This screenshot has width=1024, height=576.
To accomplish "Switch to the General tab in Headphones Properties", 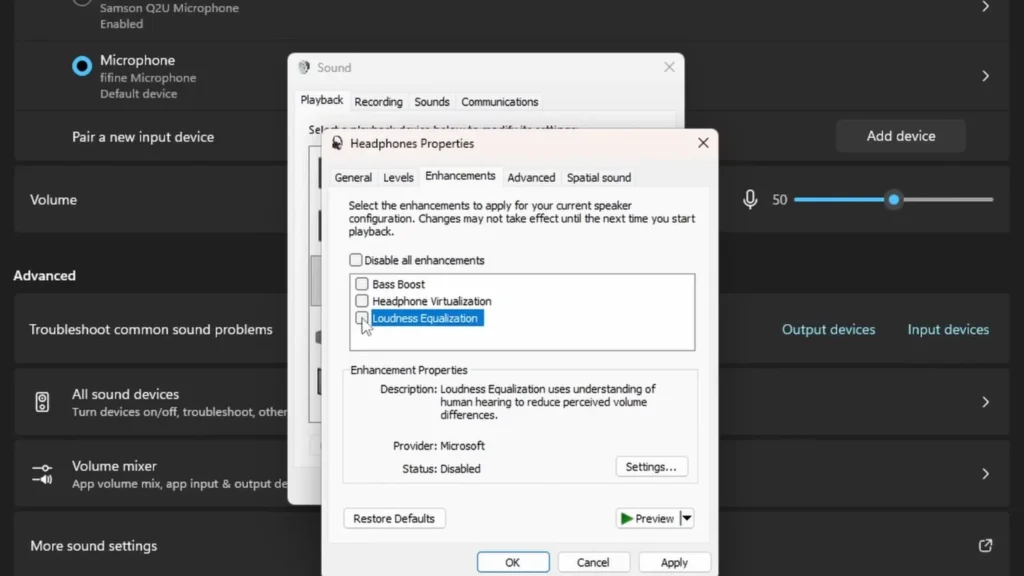I will [353, 178].
